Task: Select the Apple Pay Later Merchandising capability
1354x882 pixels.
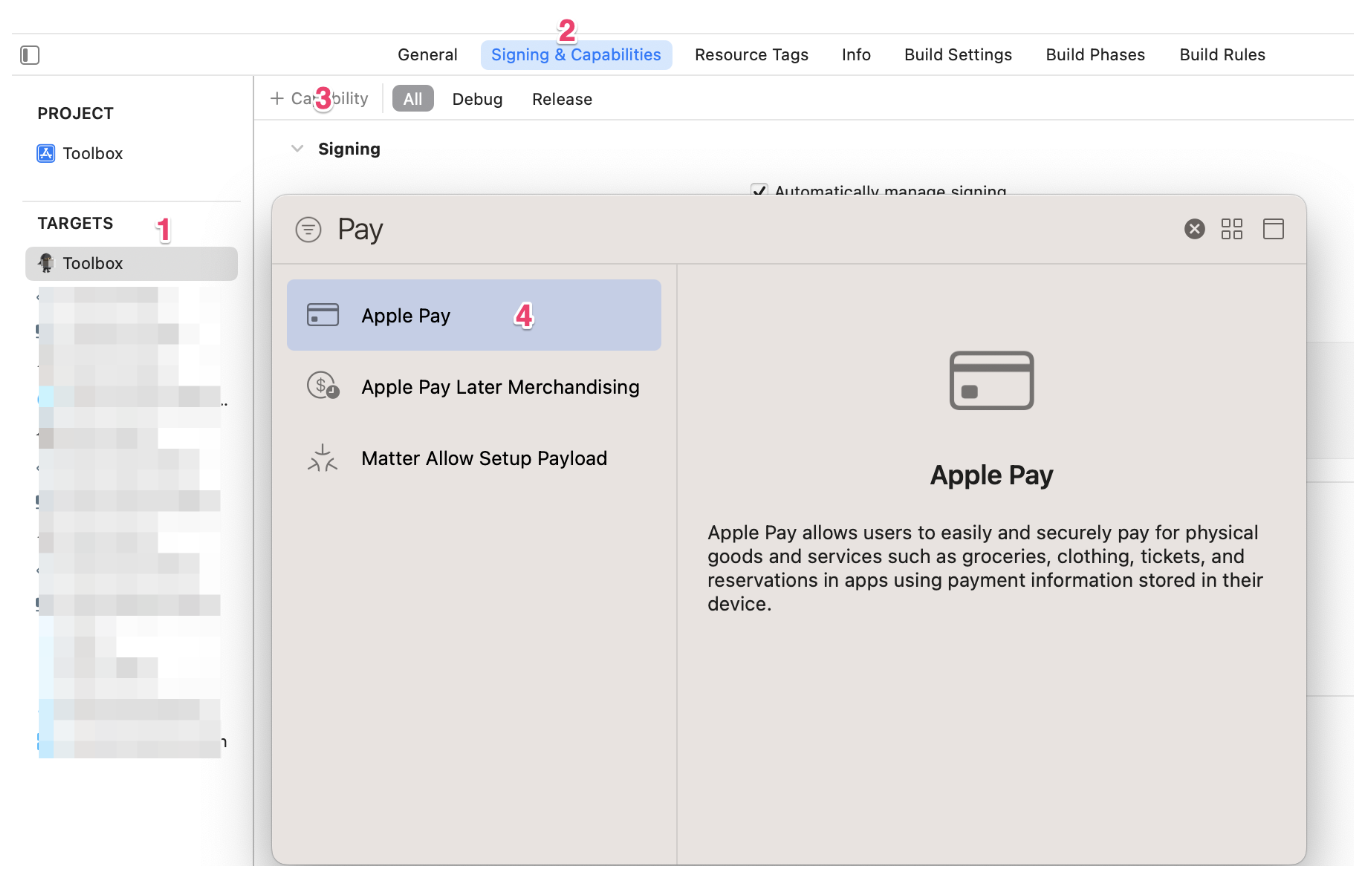Action: [x=474, y=387]
